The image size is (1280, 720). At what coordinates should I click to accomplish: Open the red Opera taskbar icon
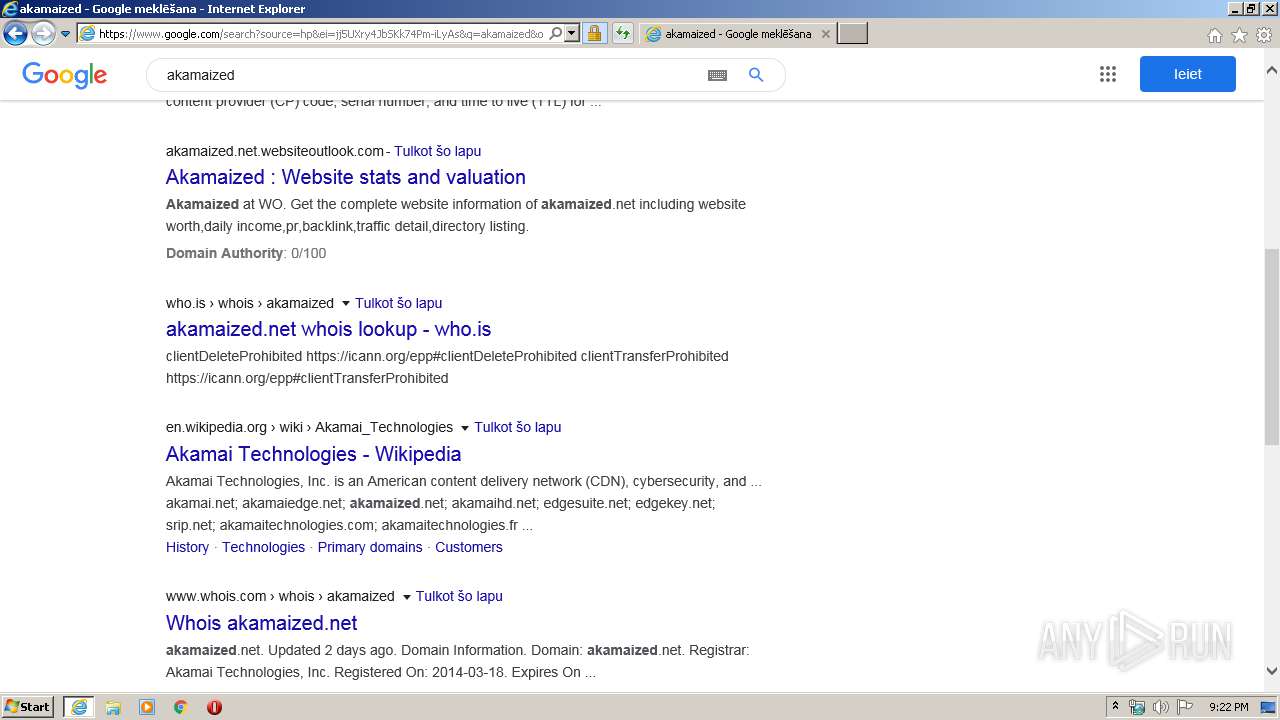click(x=214, y=707)
